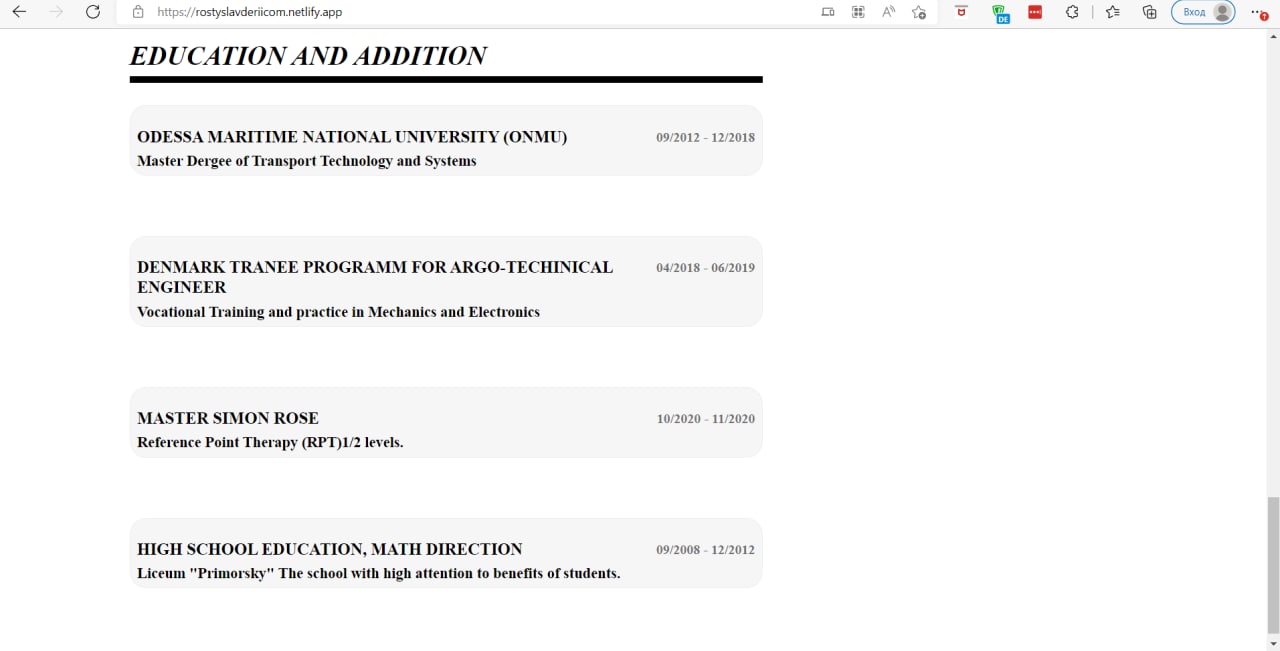Reload the current page
The width and height of the screenshot is (1280, 651).
coord(93,12)
